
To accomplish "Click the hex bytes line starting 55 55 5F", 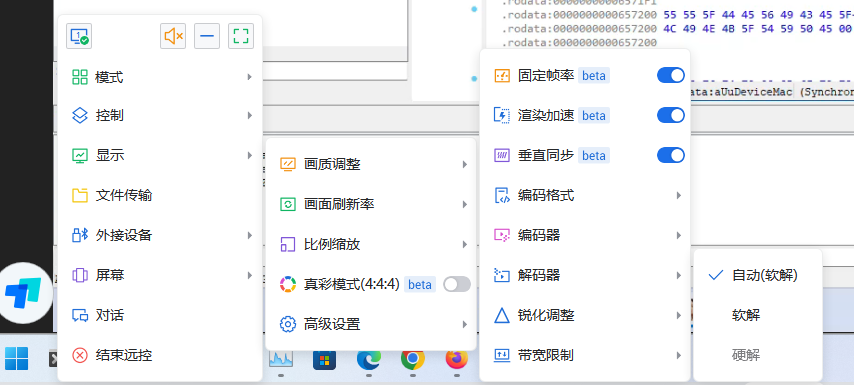I will [x=759, y=15].
